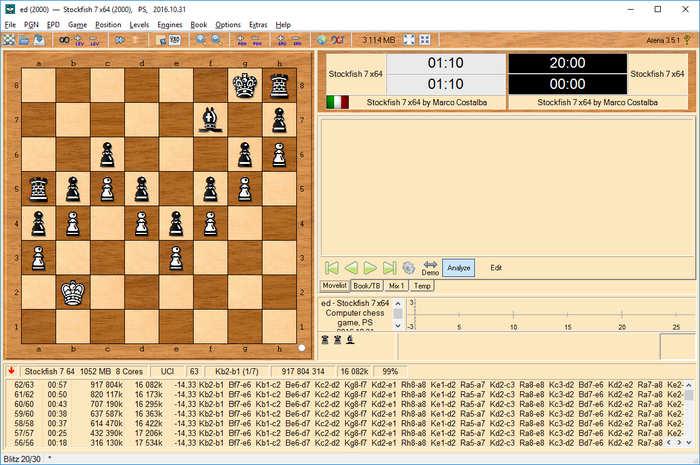Click the globe icon in toolbar
700x465 pixels.
coord(322,39)
